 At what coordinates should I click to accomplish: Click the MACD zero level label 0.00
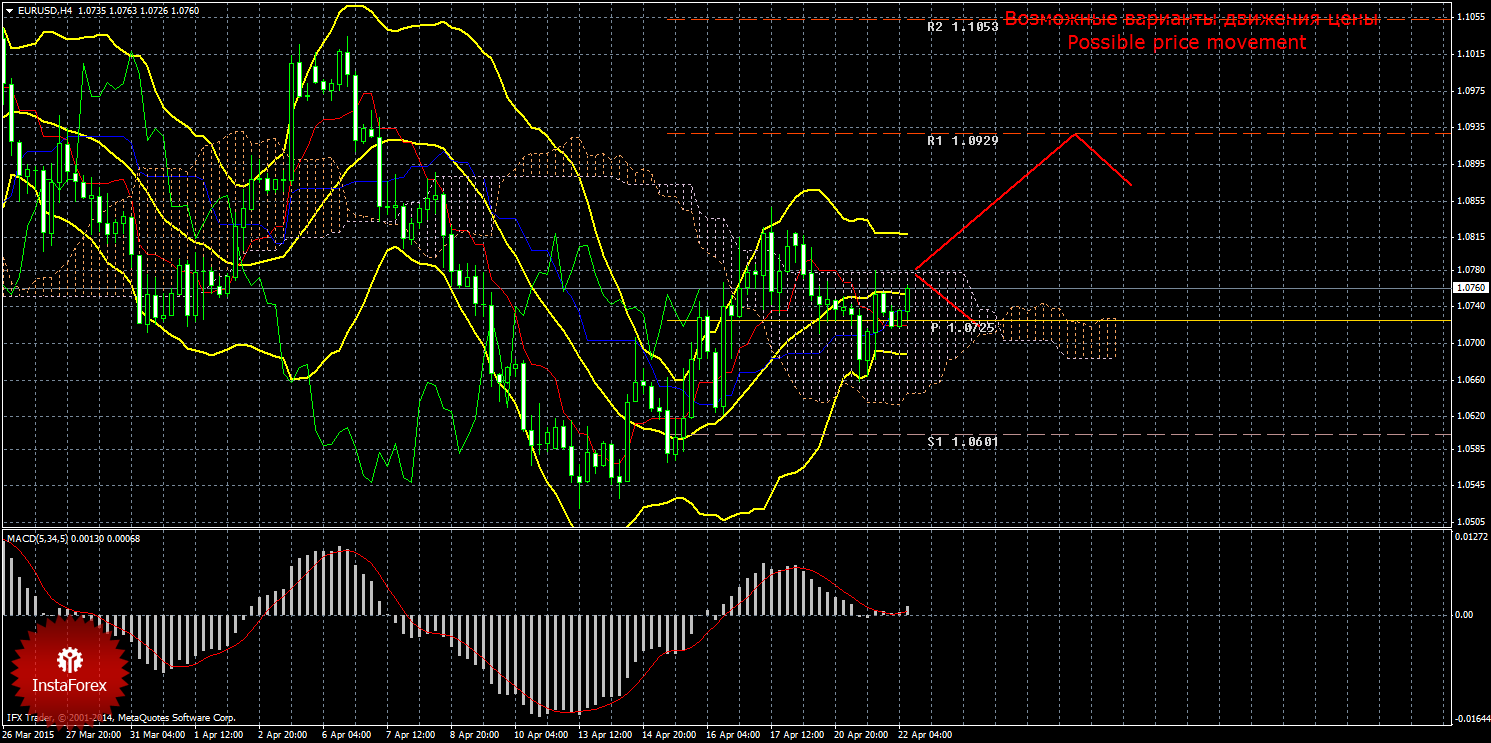(1465, 614)
